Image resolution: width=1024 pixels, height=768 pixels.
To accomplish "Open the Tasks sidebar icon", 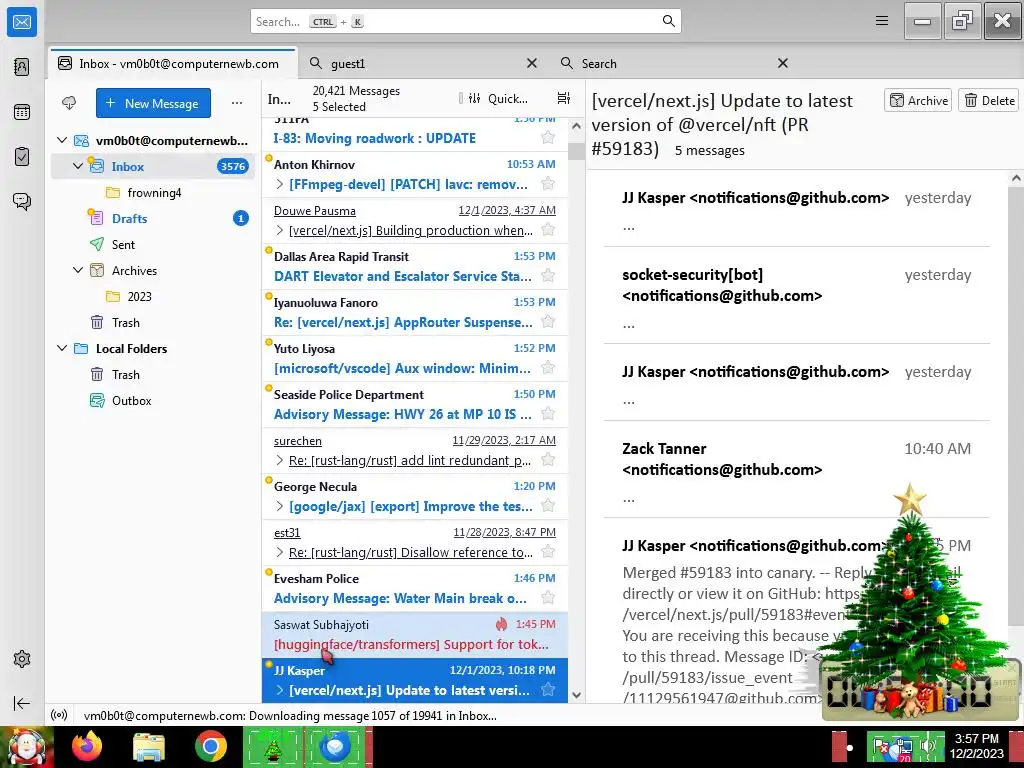I will (x=22, y=157).
